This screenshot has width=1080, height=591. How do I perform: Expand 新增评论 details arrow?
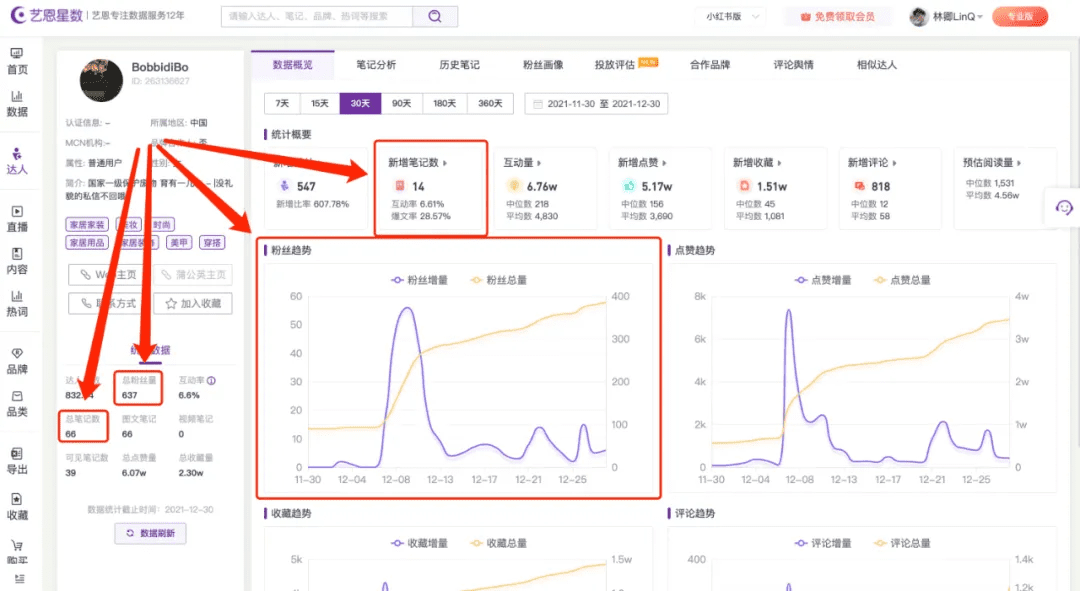point(894,163)
